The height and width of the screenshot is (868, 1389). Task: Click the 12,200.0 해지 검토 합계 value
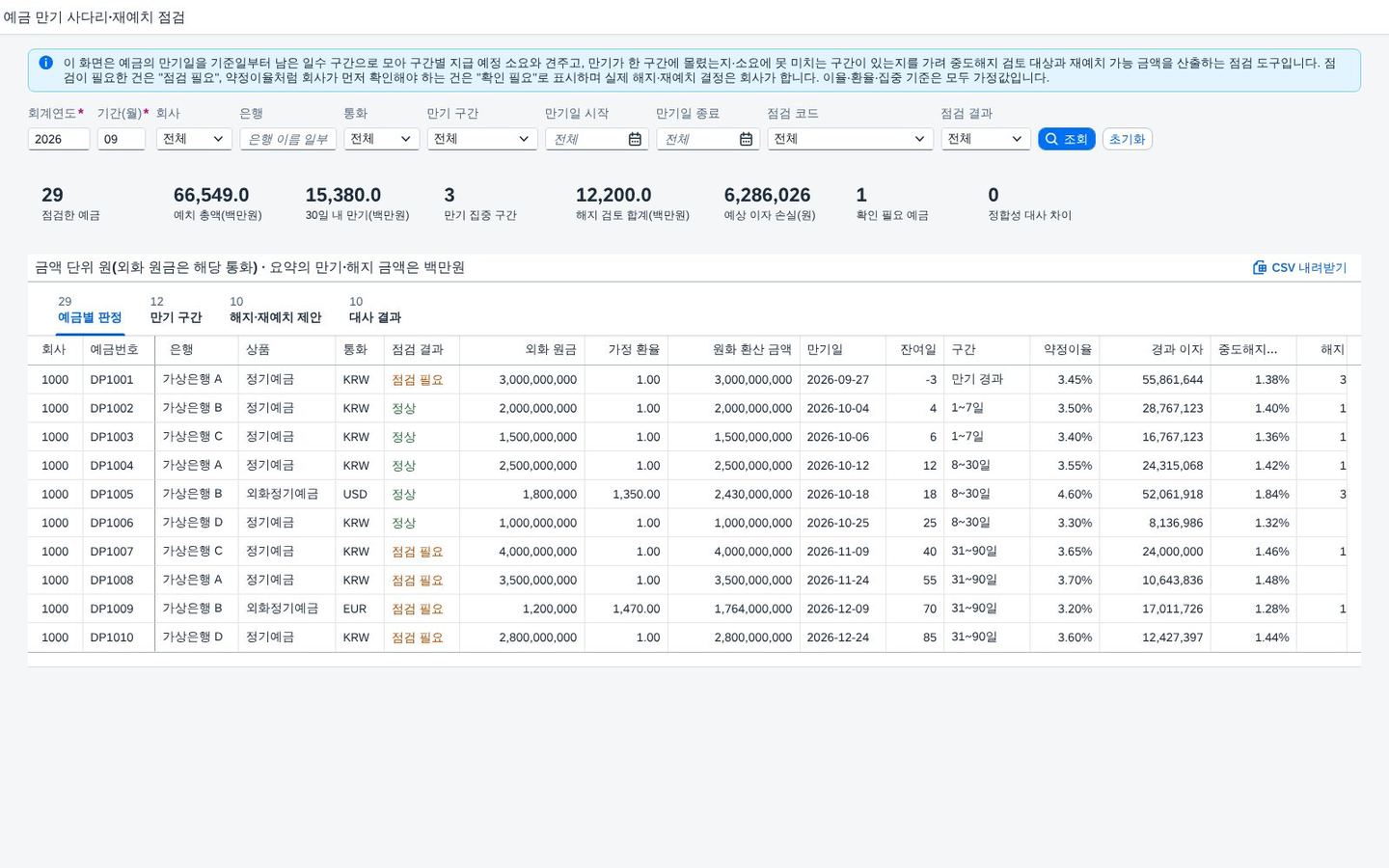[613, 195]
